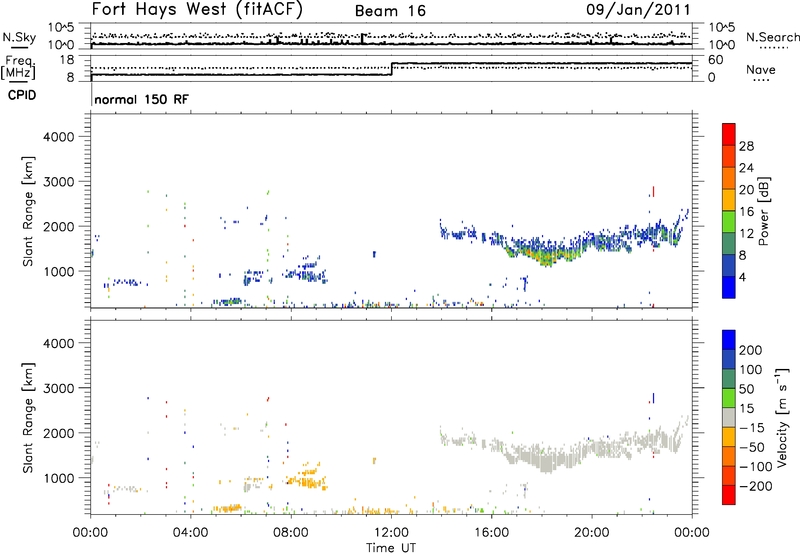Screen dimensions: 800x554
Task: Click the 'N.Sky' legend label
Action: [x=19, y=38]
